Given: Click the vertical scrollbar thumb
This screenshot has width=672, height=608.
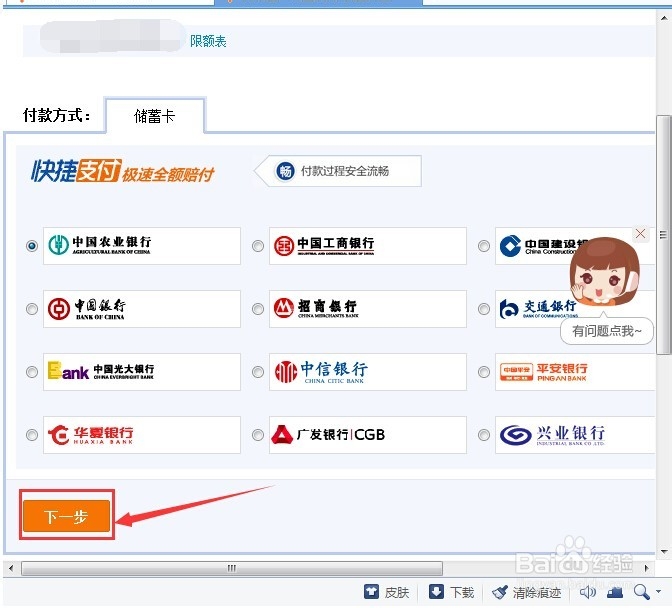Looking at the screenshot, I should (663, 235).
